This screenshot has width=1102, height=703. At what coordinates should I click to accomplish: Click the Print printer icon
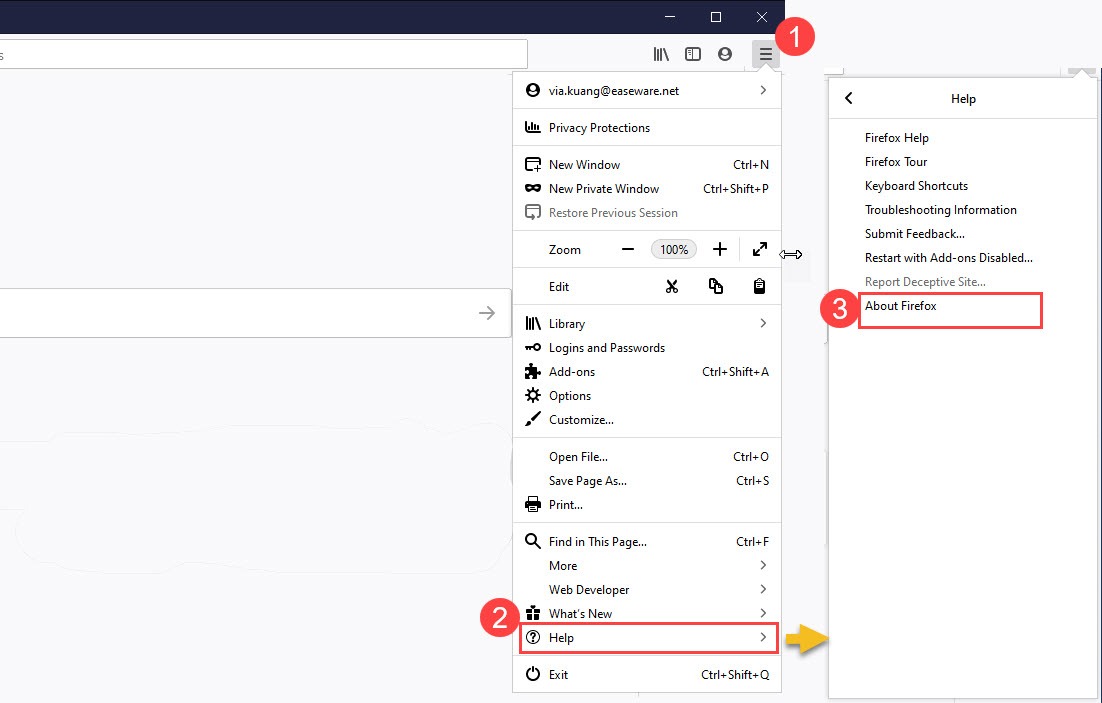(x=531, y=504)
